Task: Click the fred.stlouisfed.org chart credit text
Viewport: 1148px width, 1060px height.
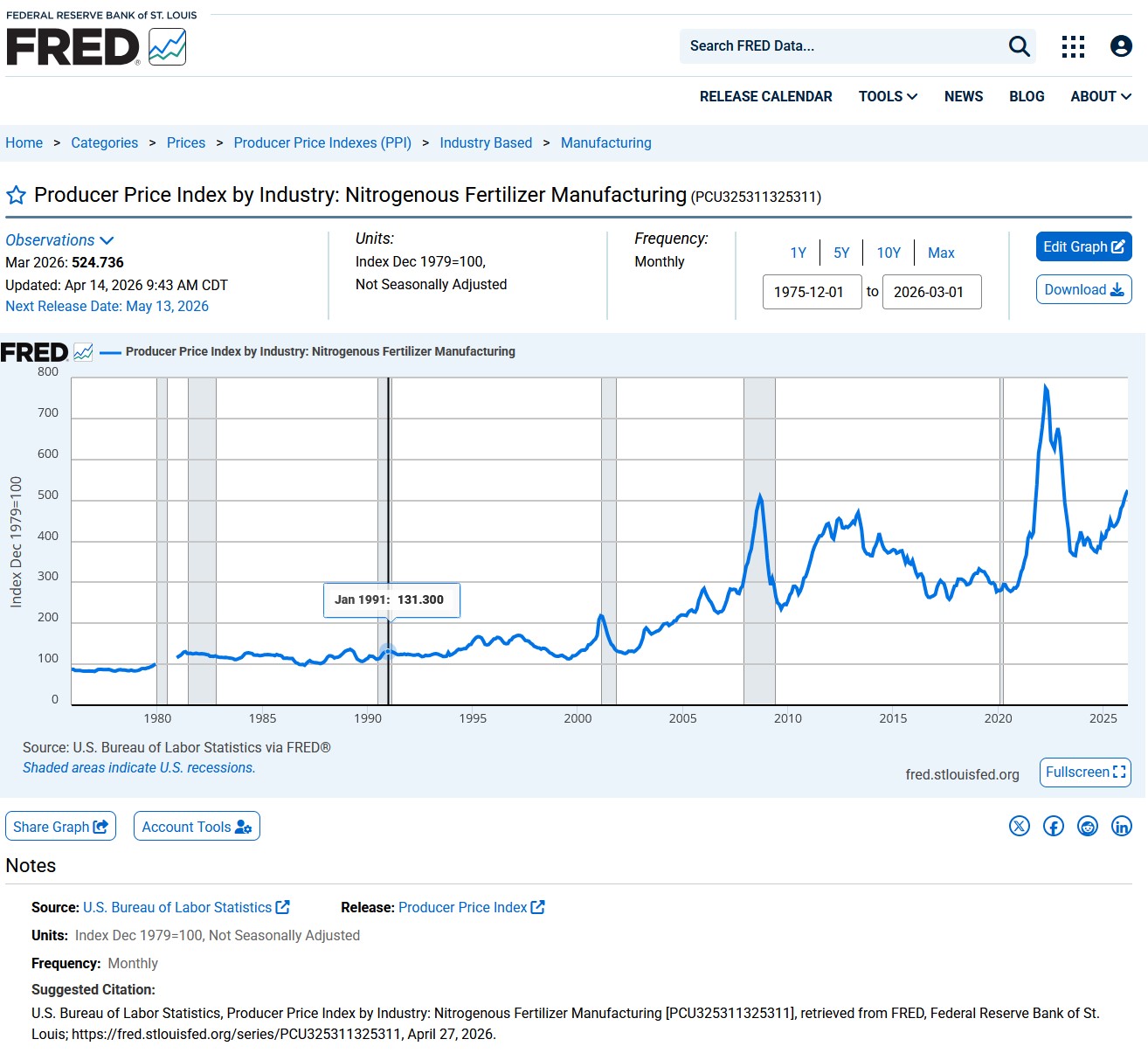Action: pos(962,774)
